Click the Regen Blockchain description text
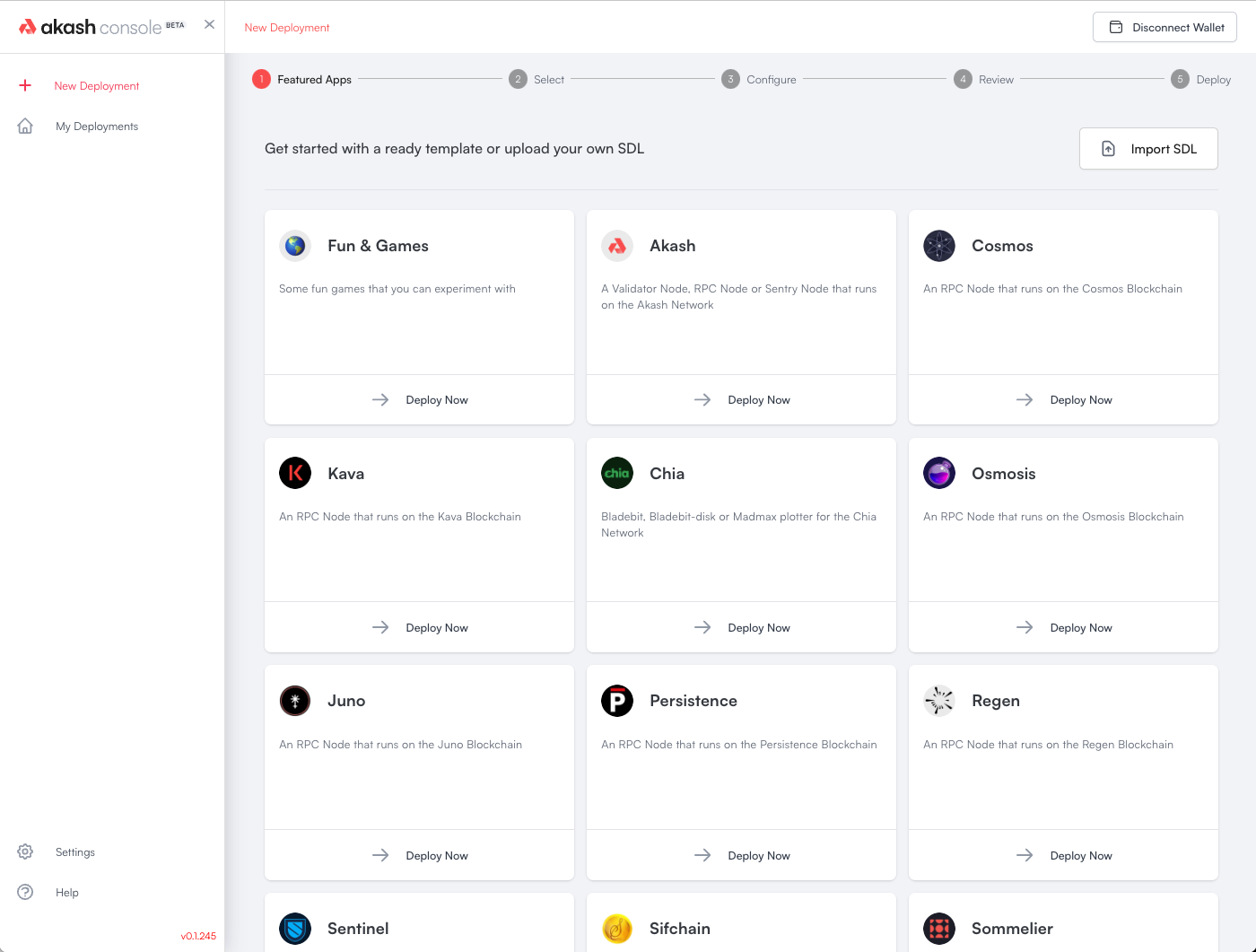 [1048, 744]
